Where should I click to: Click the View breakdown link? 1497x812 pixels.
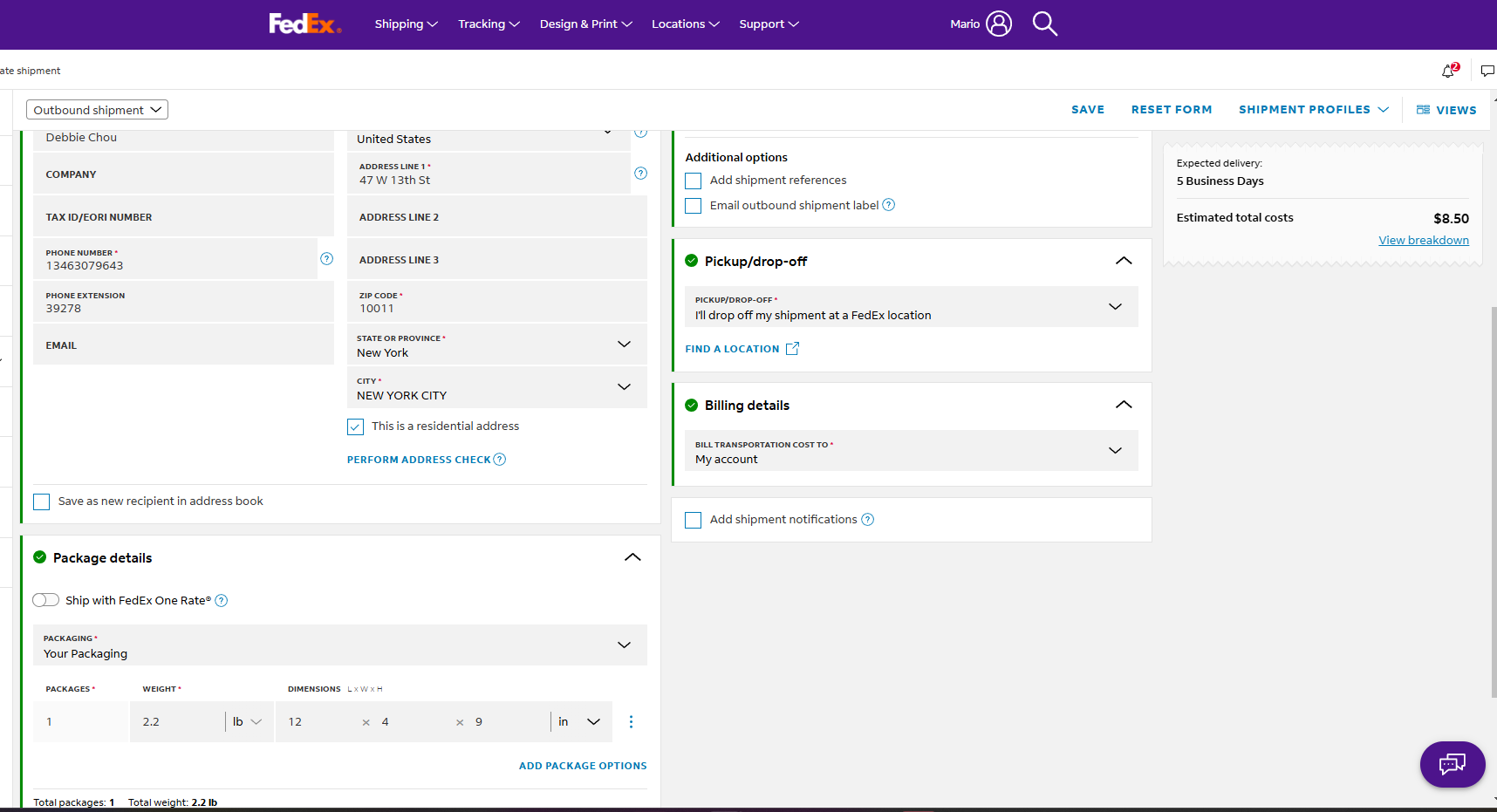coord(1424,240)
